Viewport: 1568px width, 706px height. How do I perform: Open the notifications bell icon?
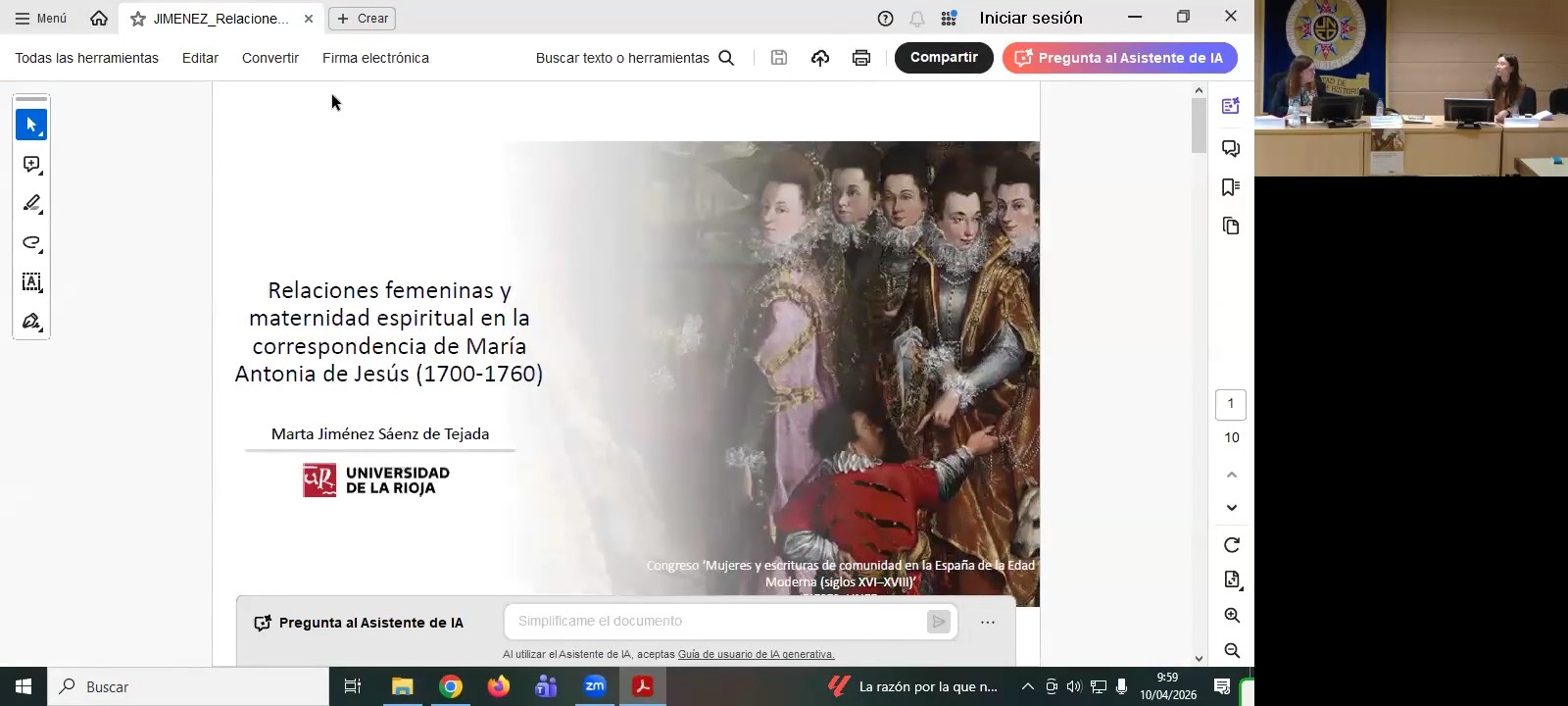[917, 19]
